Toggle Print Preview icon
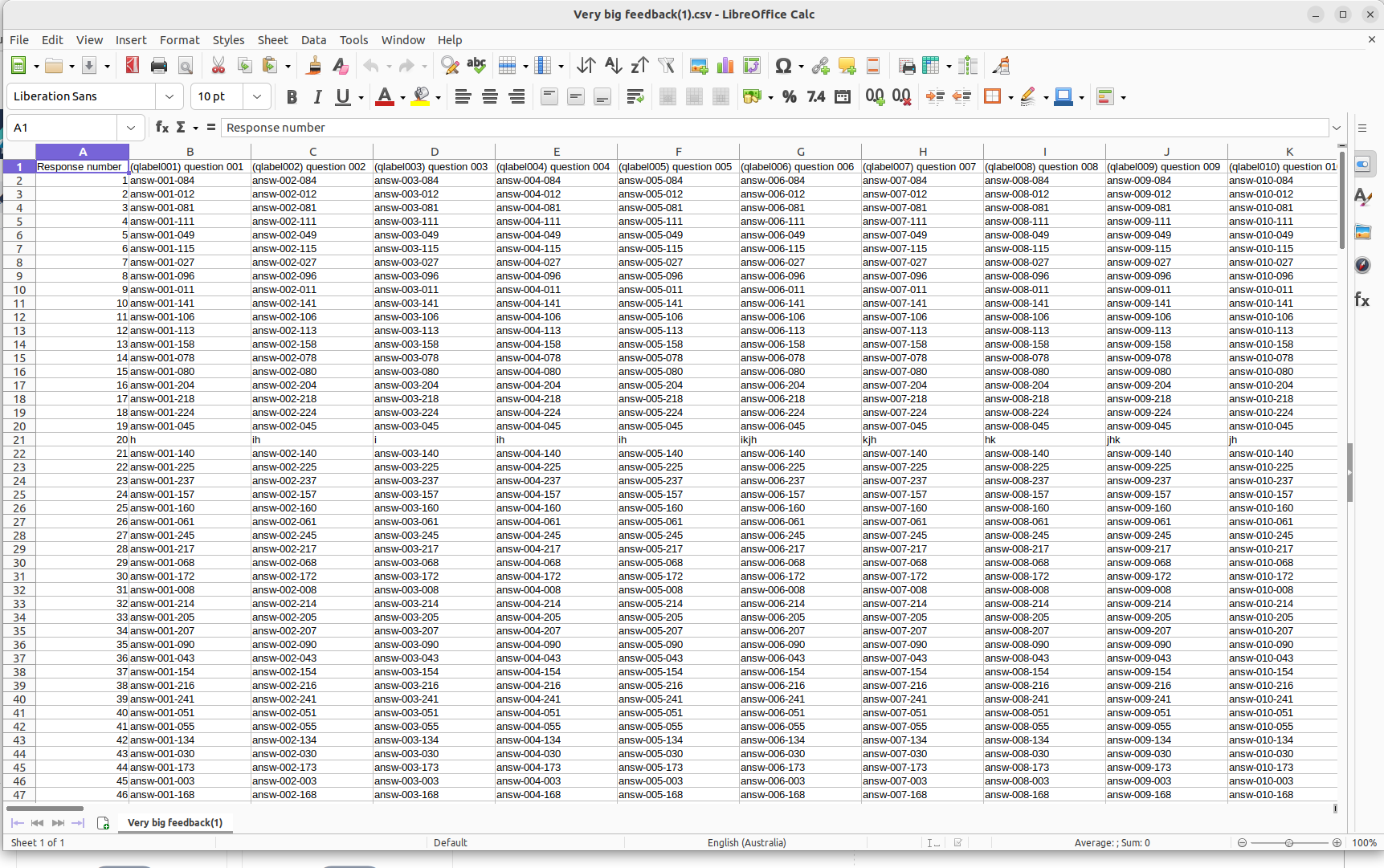 point(186,66)
